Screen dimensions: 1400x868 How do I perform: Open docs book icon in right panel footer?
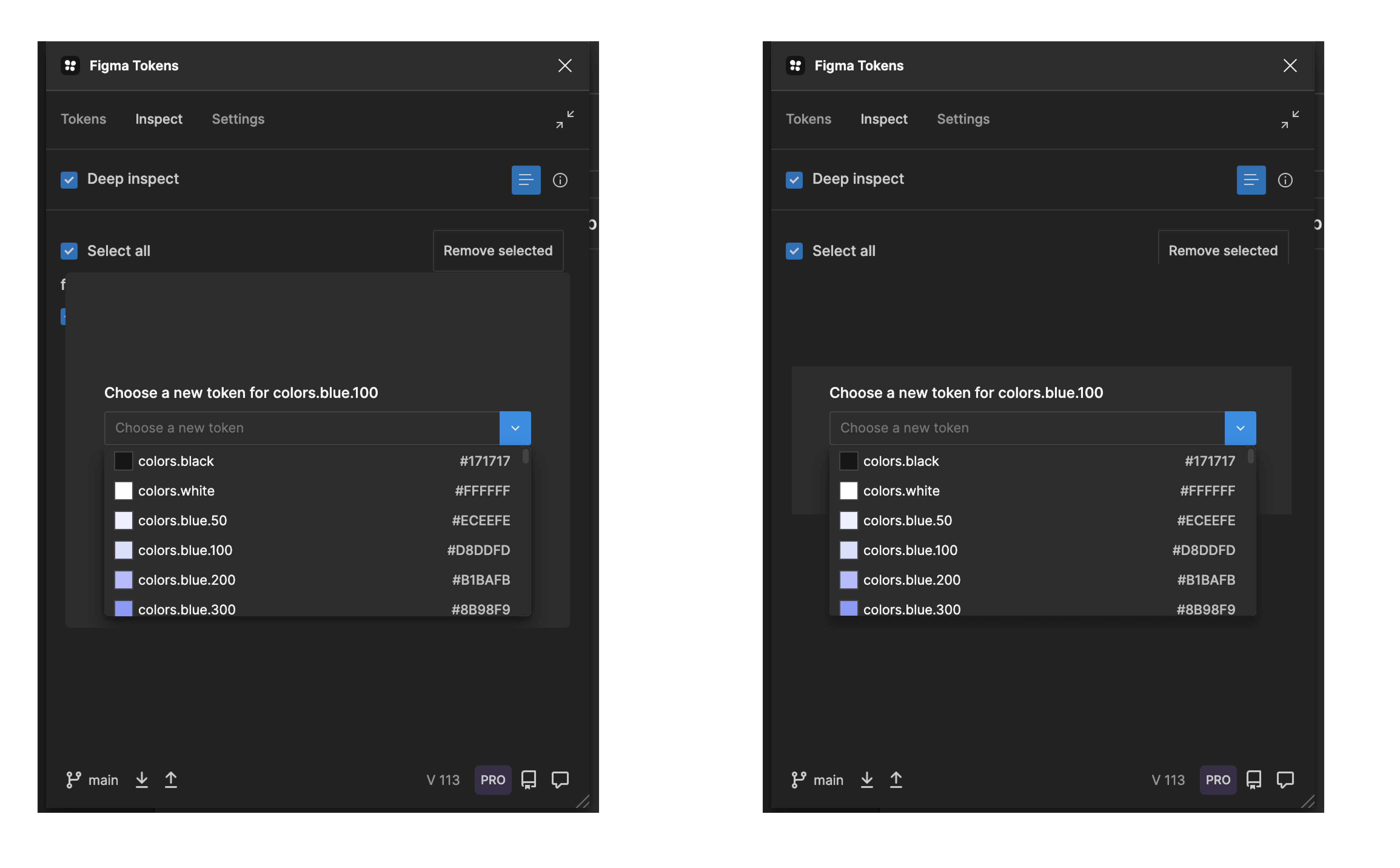coord(1254,779)
